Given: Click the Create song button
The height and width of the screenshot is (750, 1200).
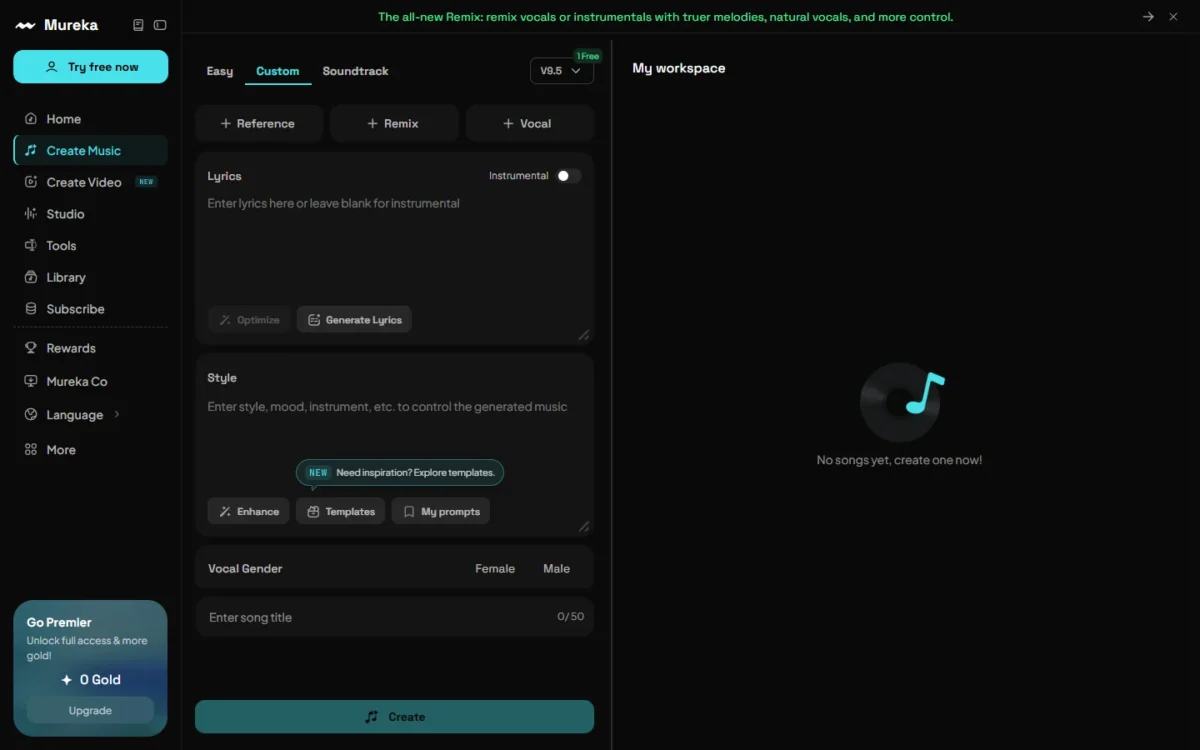Looking at the screenshot, I should pos(394,717).
